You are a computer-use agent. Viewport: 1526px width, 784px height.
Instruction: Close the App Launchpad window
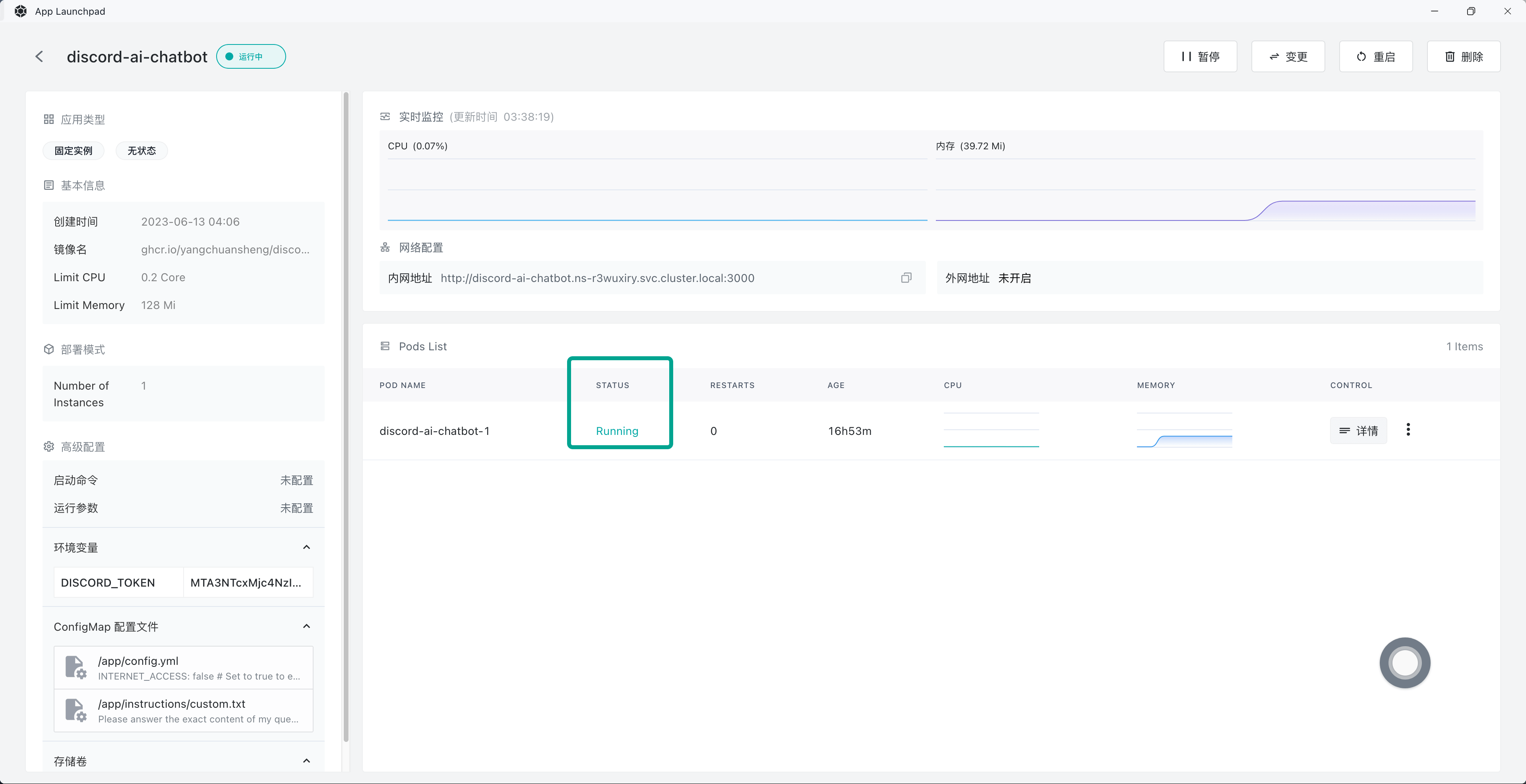(1508, 11)
